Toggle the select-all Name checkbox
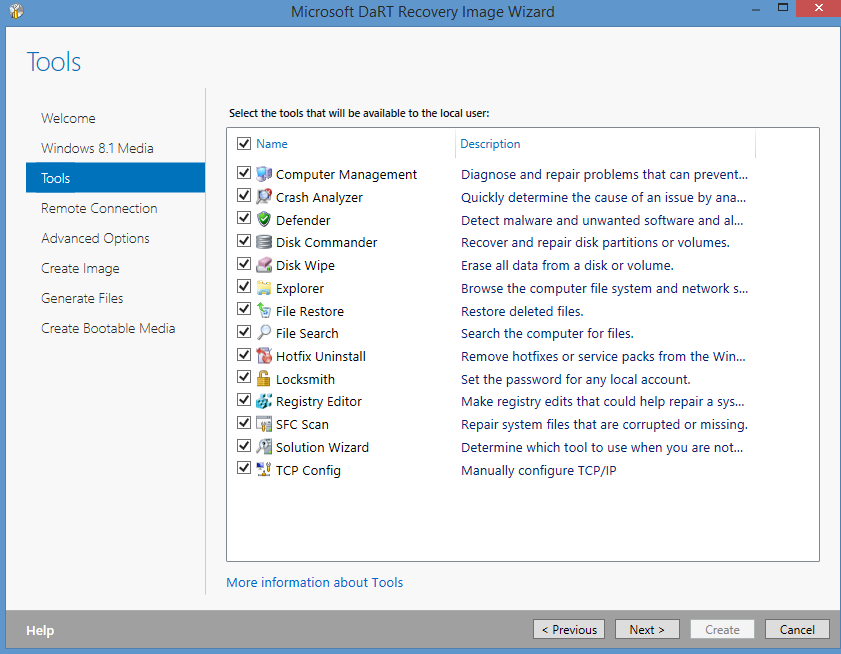Viewport: 841px width, 654px height. [x=244, y=143]
